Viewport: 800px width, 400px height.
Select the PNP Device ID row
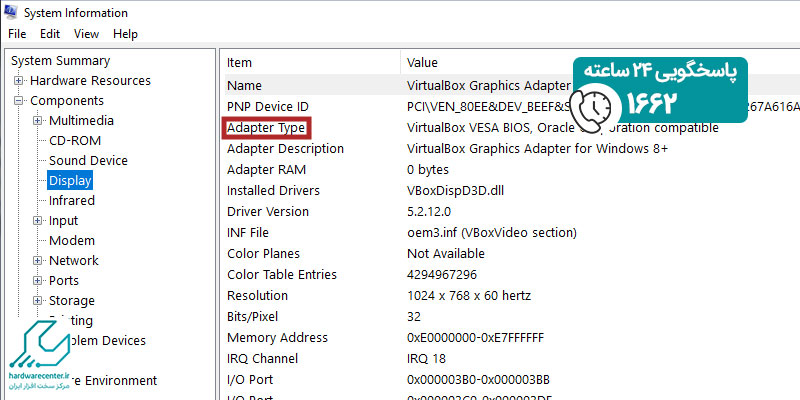tap(512, 107)
